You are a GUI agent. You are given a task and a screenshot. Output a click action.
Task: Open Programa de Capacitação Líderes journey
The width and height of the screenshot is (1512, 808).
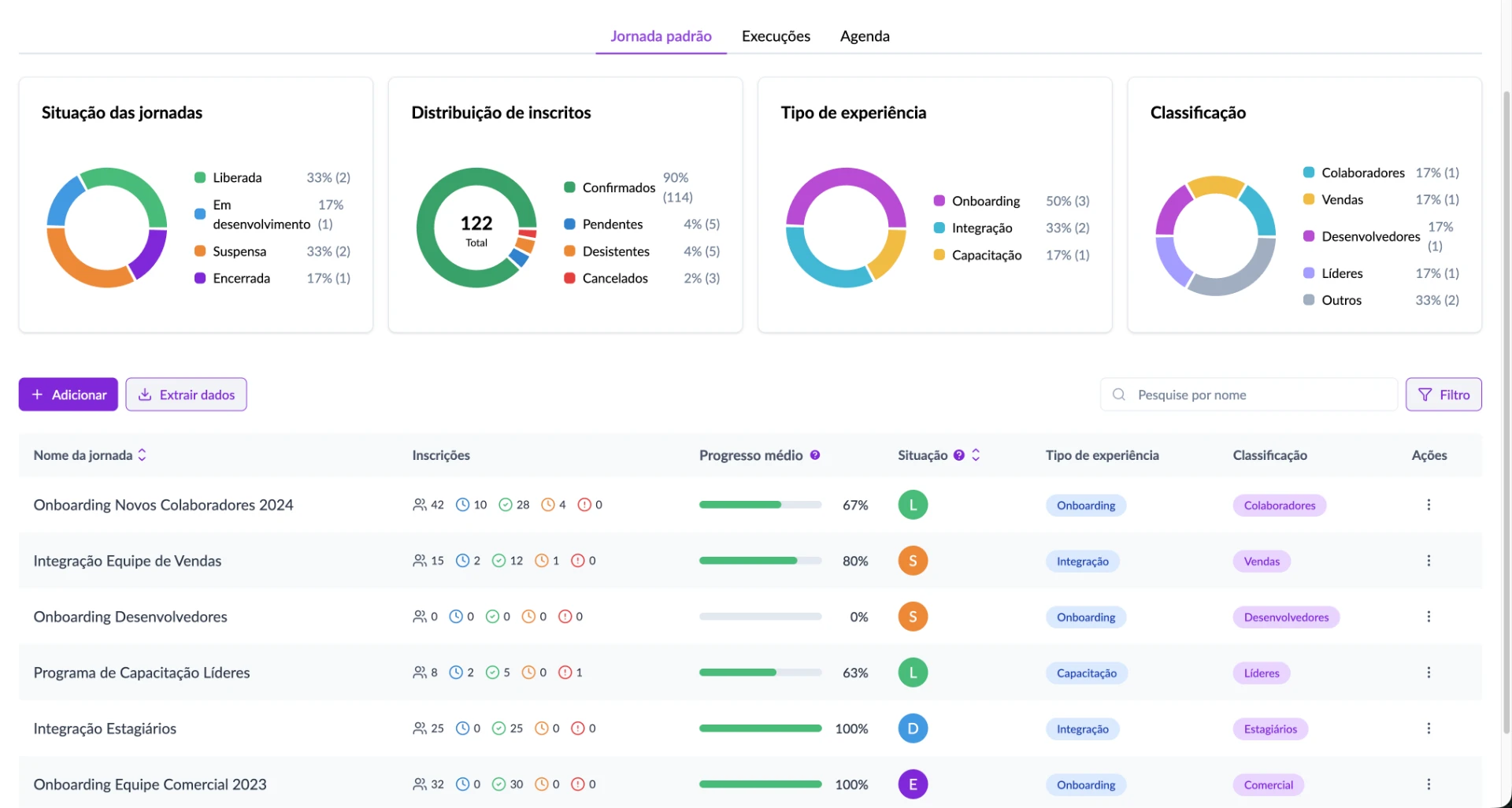pyautogui.click(x=142, y=673)
